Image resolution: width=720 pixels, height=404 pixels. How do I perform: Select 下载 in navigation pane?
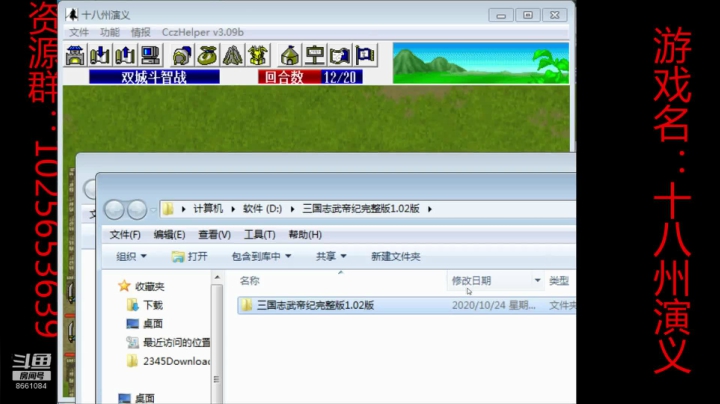(153, 305)
